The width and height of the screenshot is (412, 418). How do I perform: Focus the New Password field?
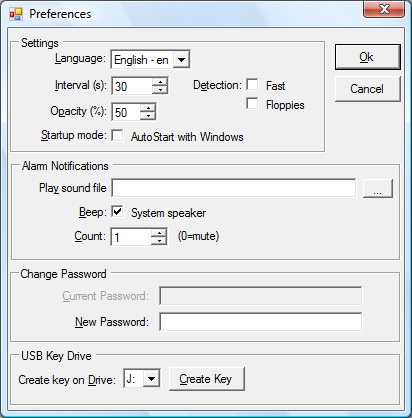tap(261, 322)
